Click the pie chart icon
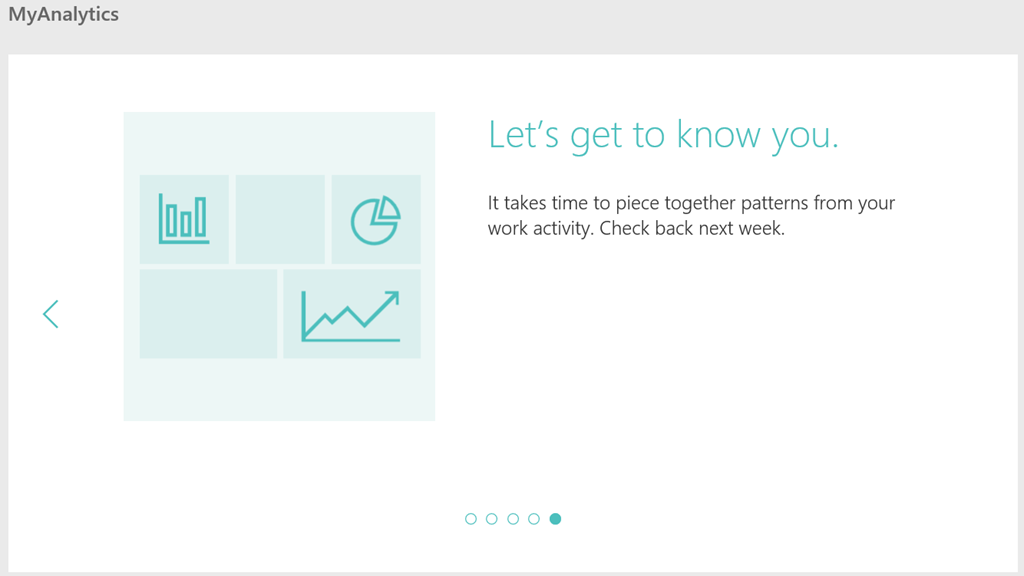 (x=374, y=221)
